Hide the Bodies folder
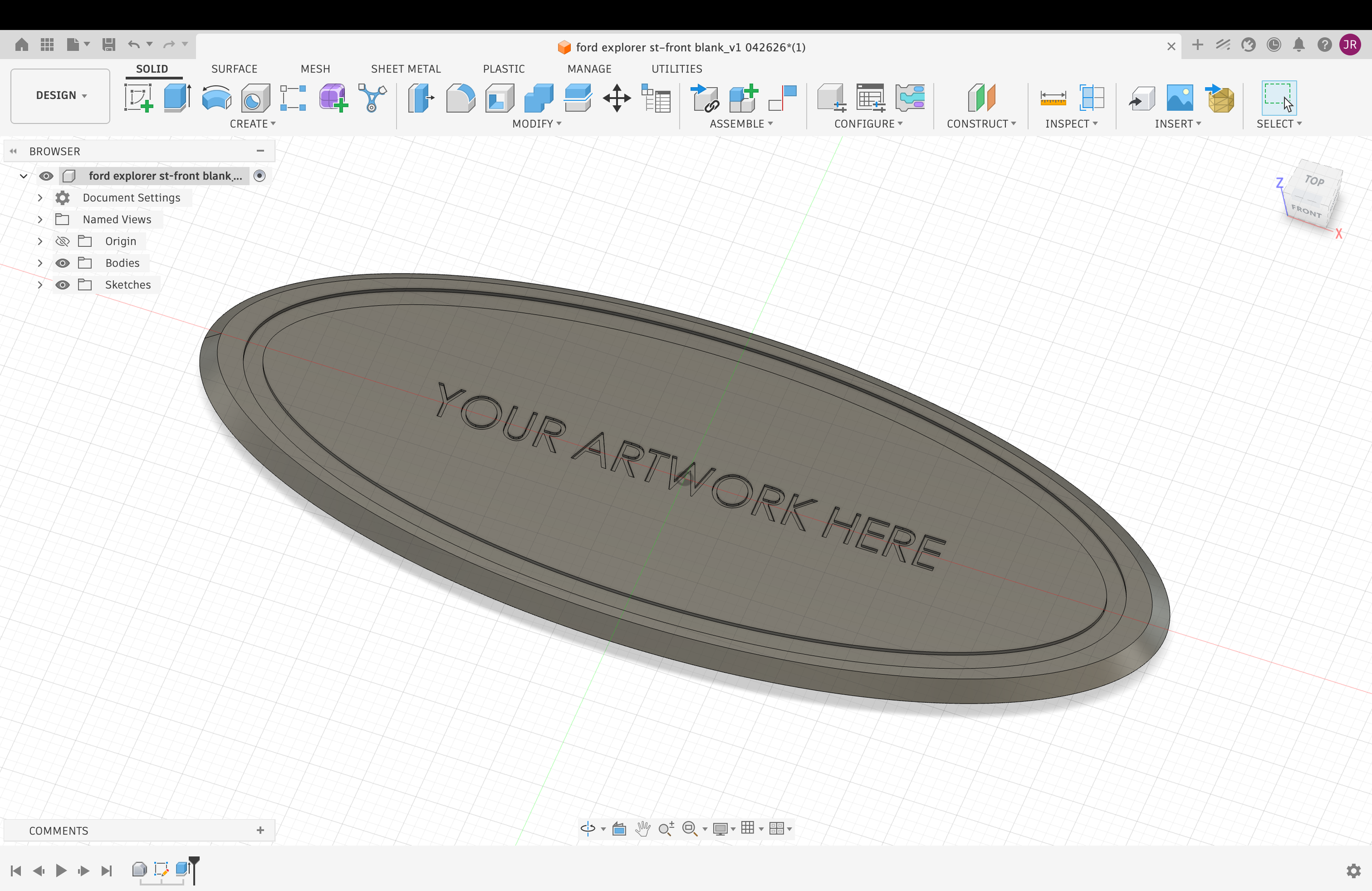This screenshot has height=891, width=1372. click(x=62, y=263)
